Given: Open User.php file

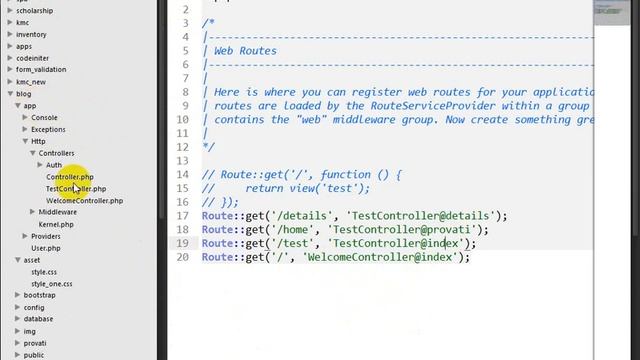Looking at the screenshot, I should coord(46,248).
